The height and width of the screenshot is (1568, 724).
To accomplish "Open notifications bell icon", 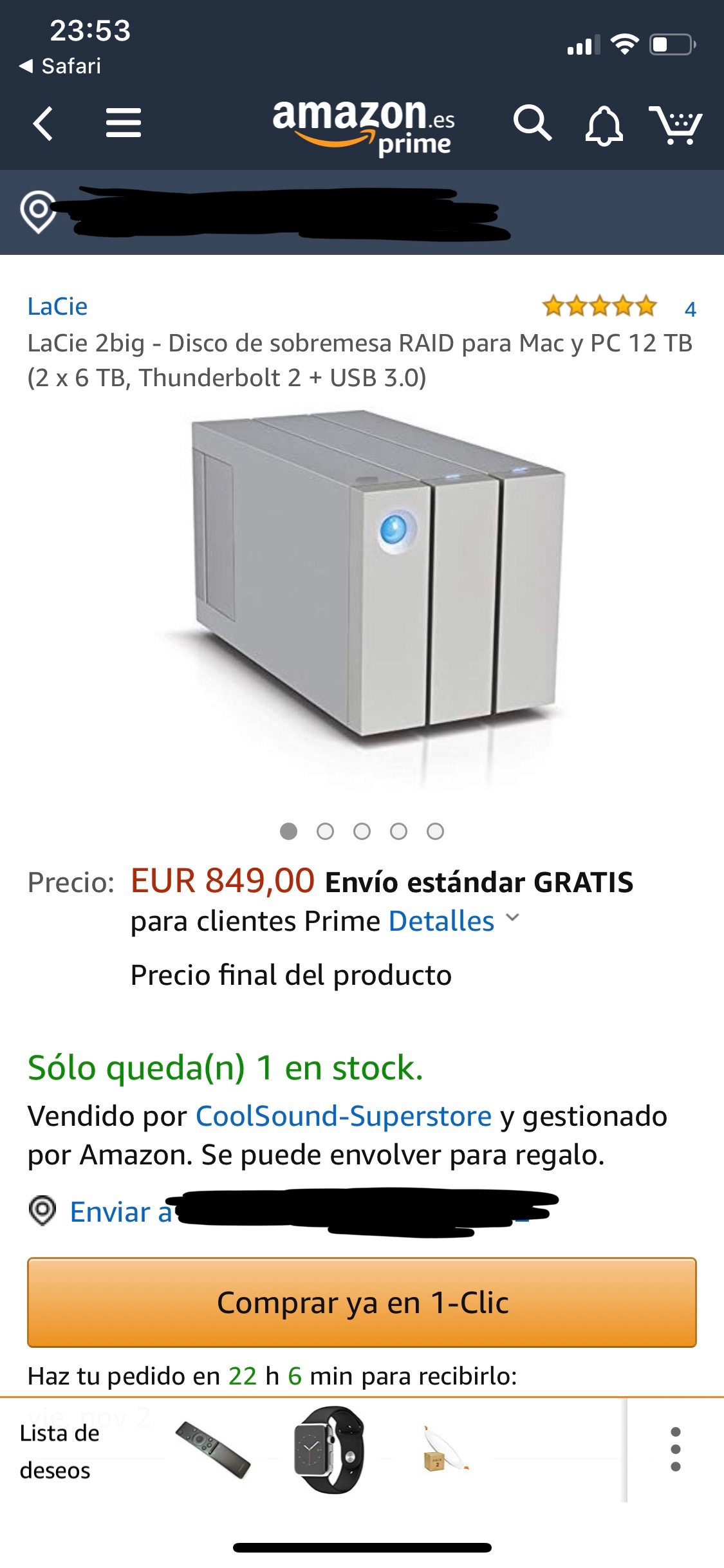I will point(604,125).
